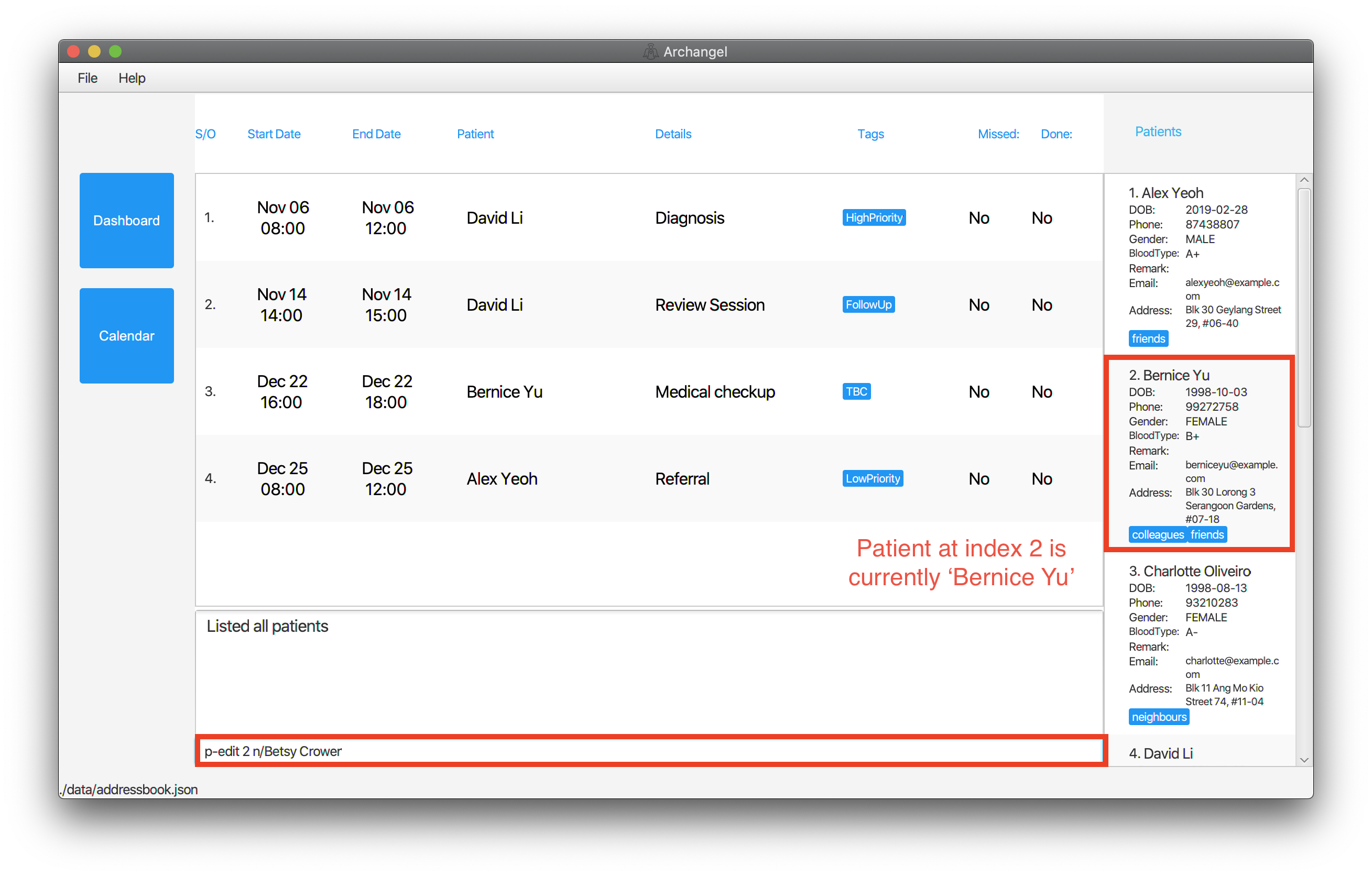Click the command input field
Image resolution: width=1372 pixels, height=876 pixels.
pyautogui.click(x=651, y=751)
